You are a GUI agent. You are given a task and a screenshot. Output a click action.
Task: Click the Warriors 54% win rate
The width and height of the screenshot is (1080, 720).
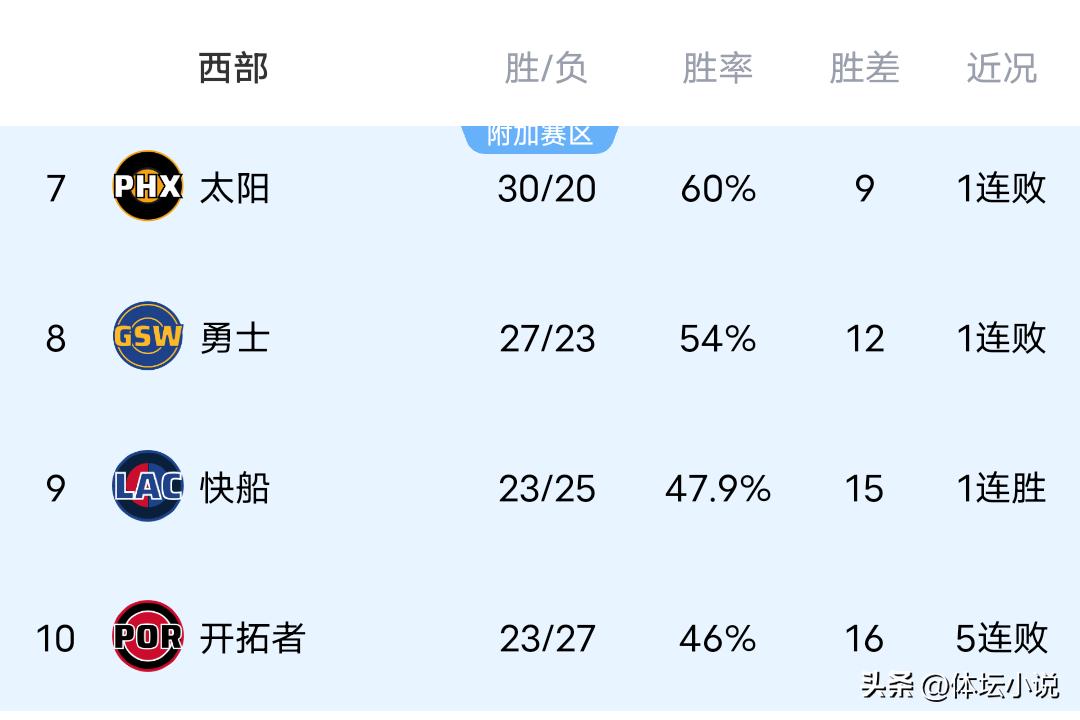(x=717, y=338)
